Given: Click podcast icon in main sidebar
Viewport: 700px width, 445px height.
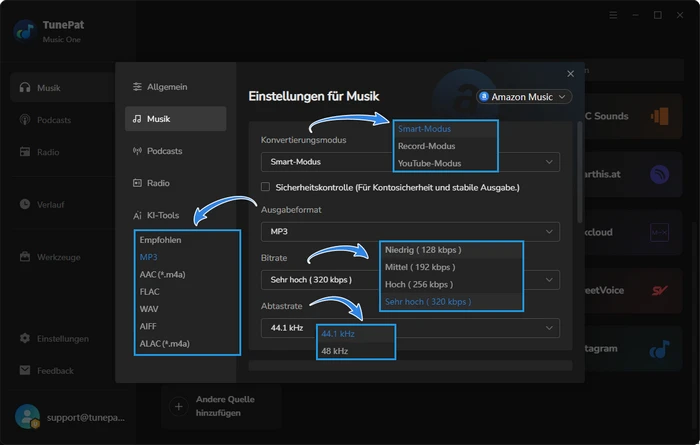Looking at the screenshot, I should [25, 120].
